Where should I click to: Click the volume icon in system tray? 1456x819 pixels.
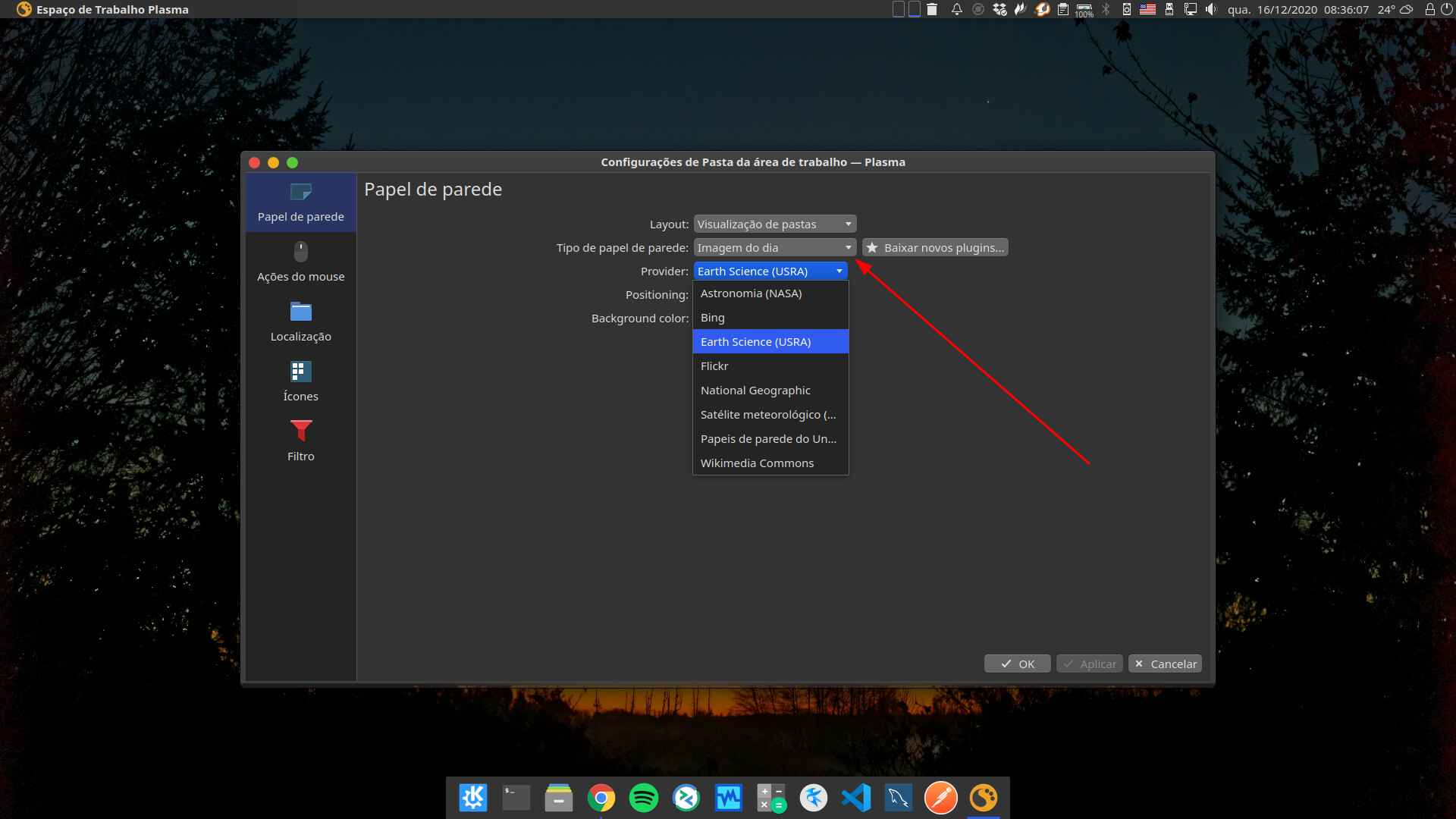tap(1211, 9)
